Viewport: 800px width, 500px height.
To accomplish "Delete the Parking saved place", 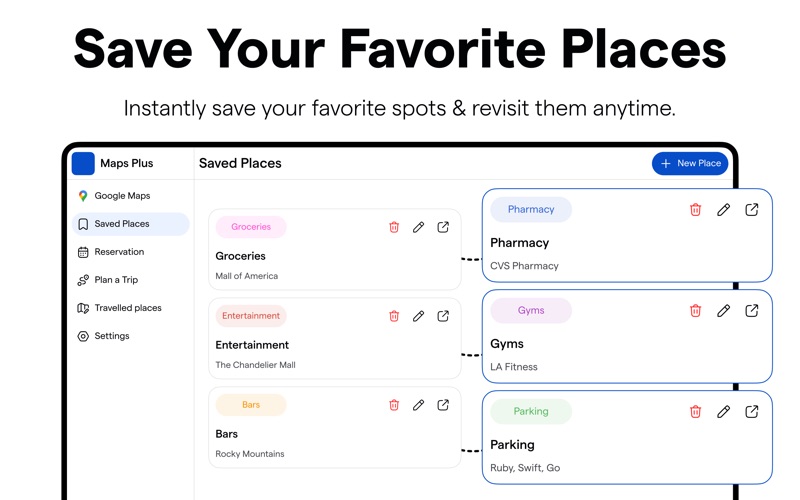I will point(695,412).
